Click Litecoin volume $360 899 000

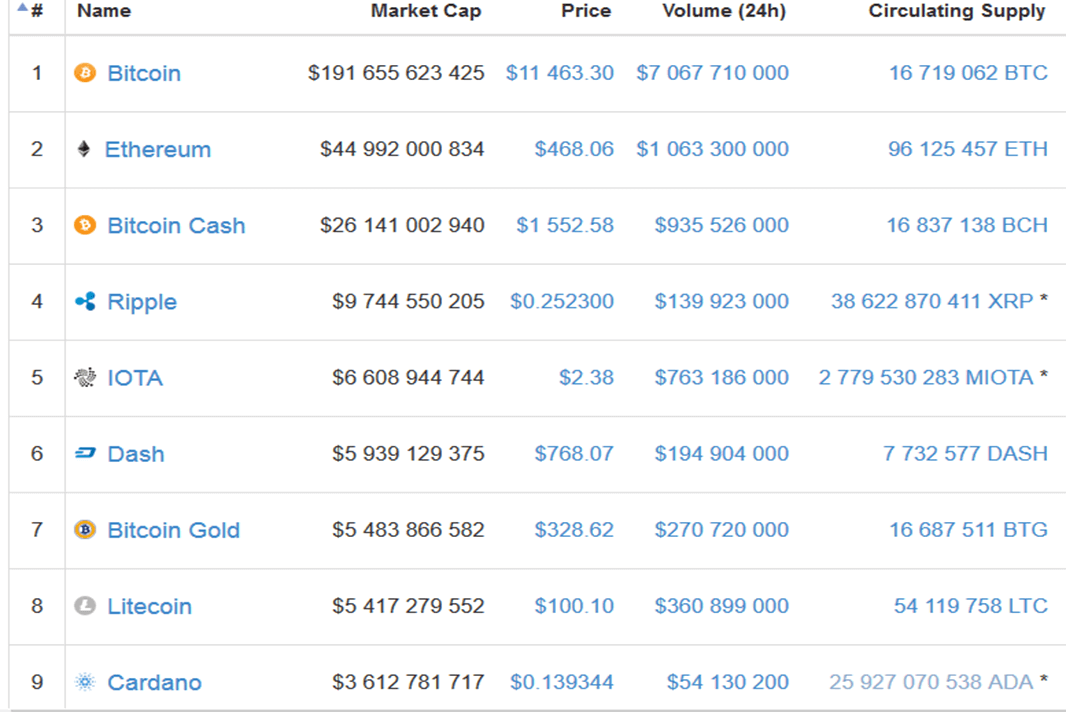(721, 606)
